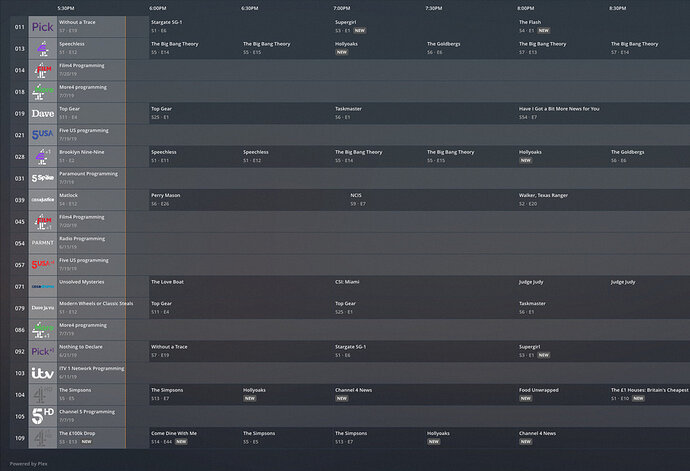Open The Love Boat on channel 071
The width and height of the screenshot is (690, 471).
coord(241,287)
